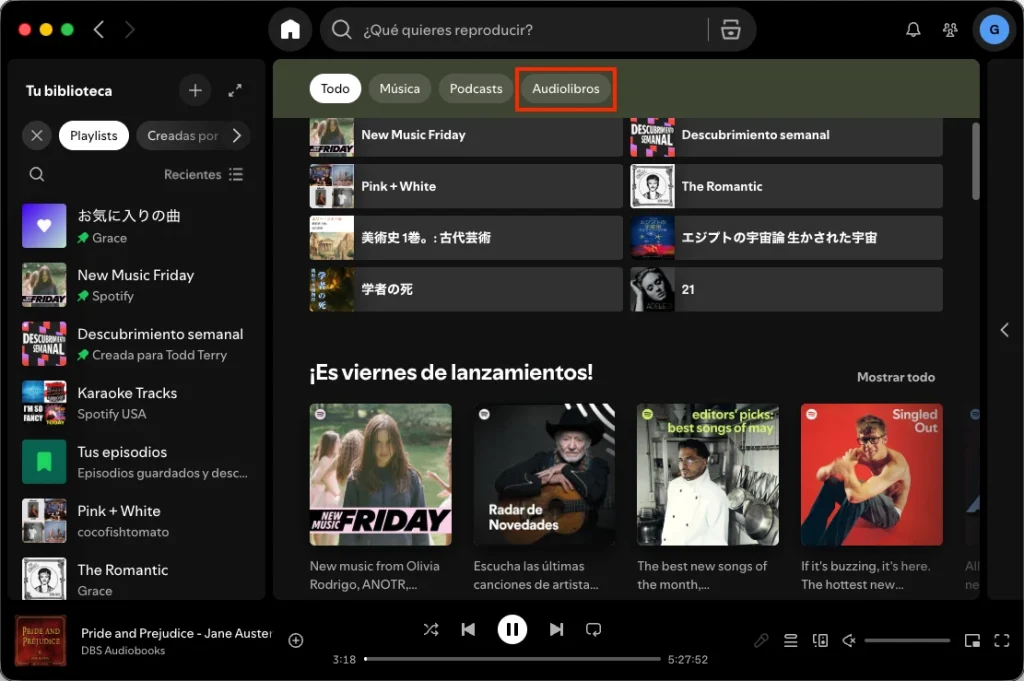
Task: Open 美術史 1巻 shortcut tile
Action: (x=466, y=238)
